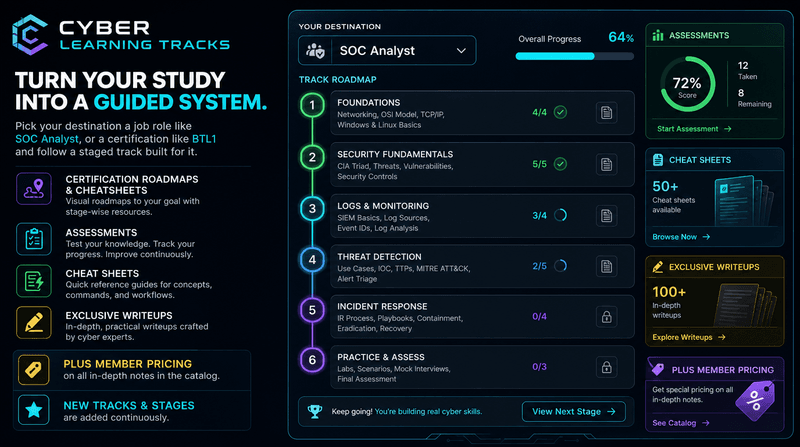
Task: Click the SOC Analyst link in description
Action: [x=47, y=139]
